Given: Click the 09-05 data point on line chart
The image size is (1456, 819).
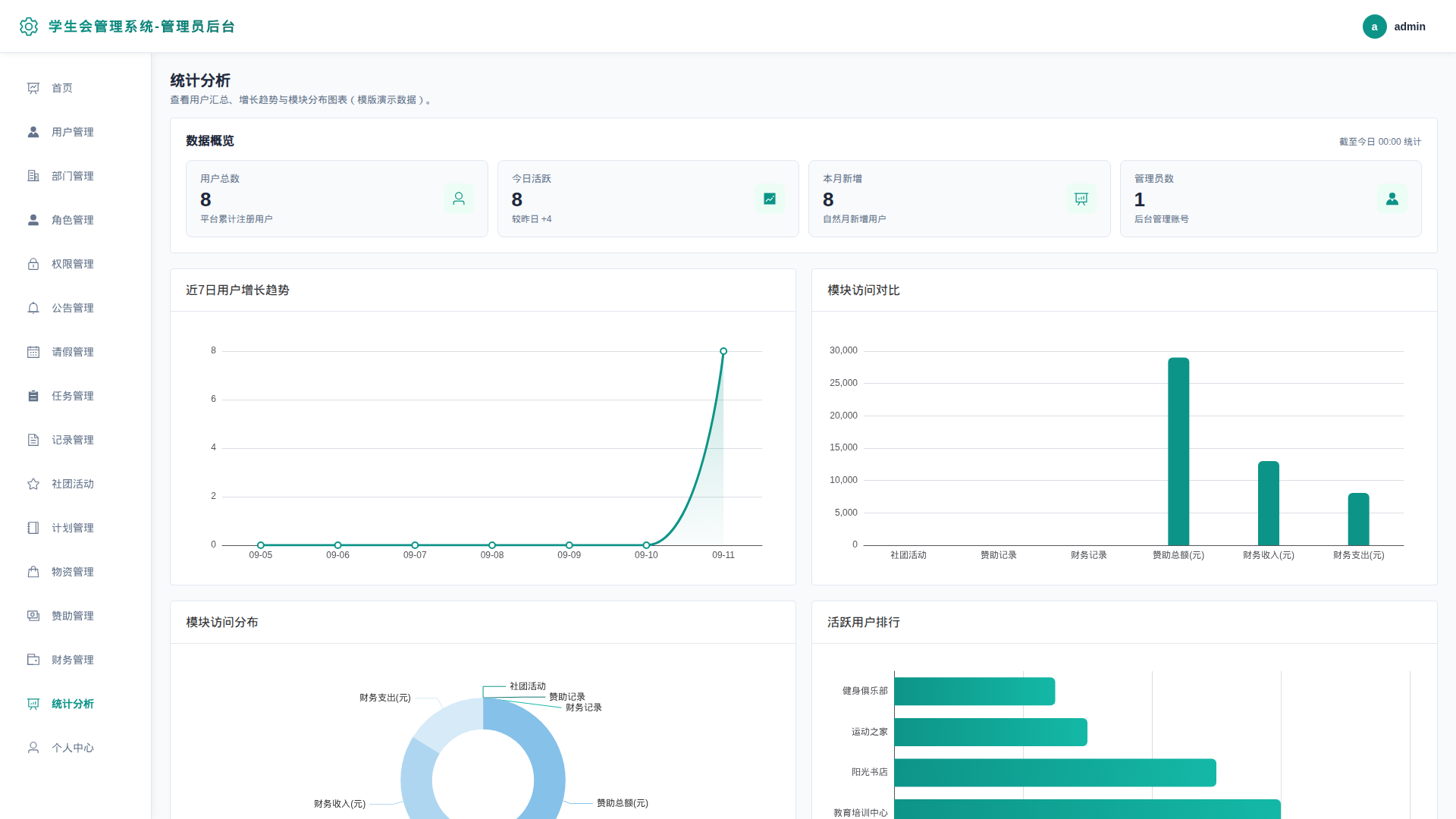Looking at the screenshot, I should pyautogui.click(x=261, y=545).
